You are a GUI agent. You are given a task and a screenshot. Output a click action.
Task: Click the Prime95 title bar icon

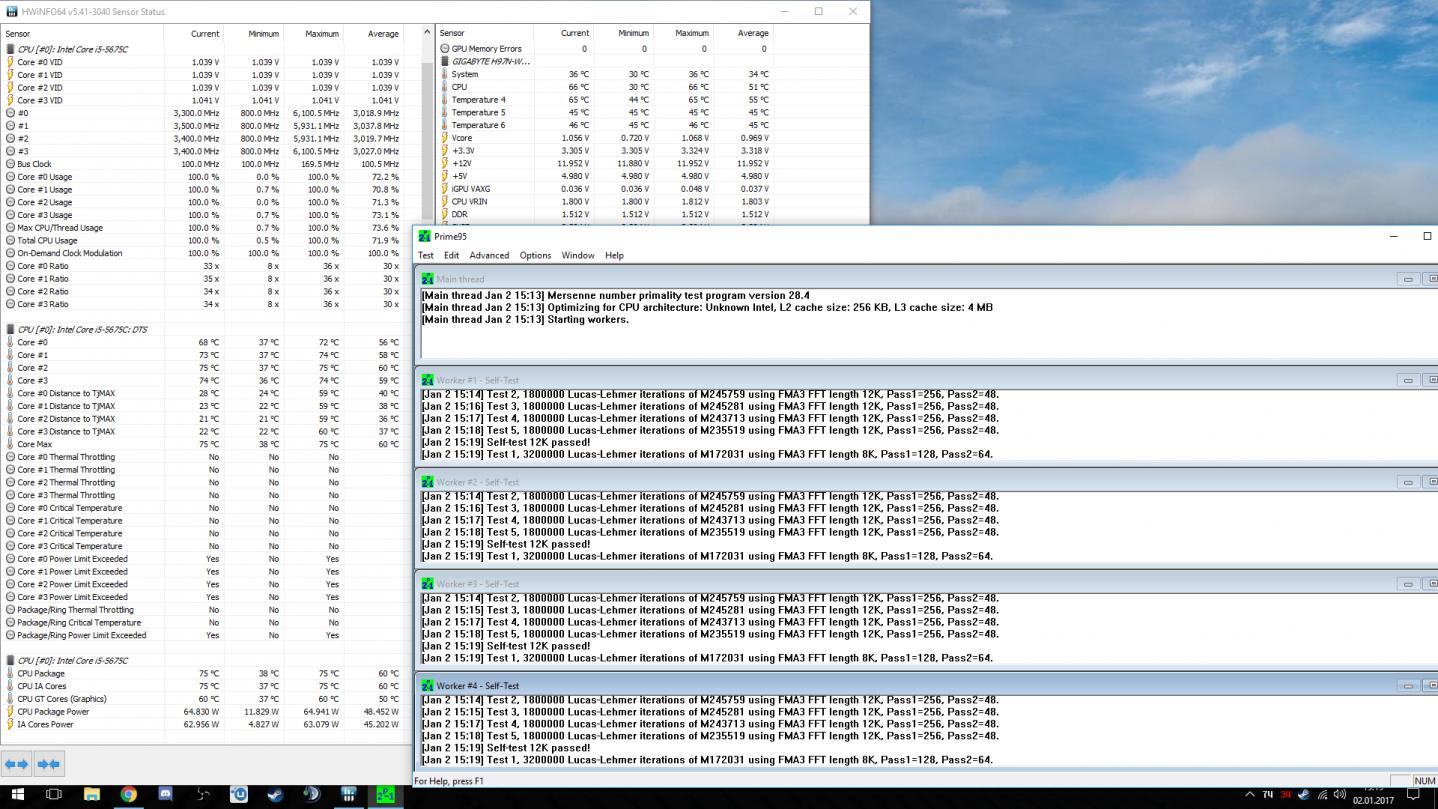coord(425,236)
